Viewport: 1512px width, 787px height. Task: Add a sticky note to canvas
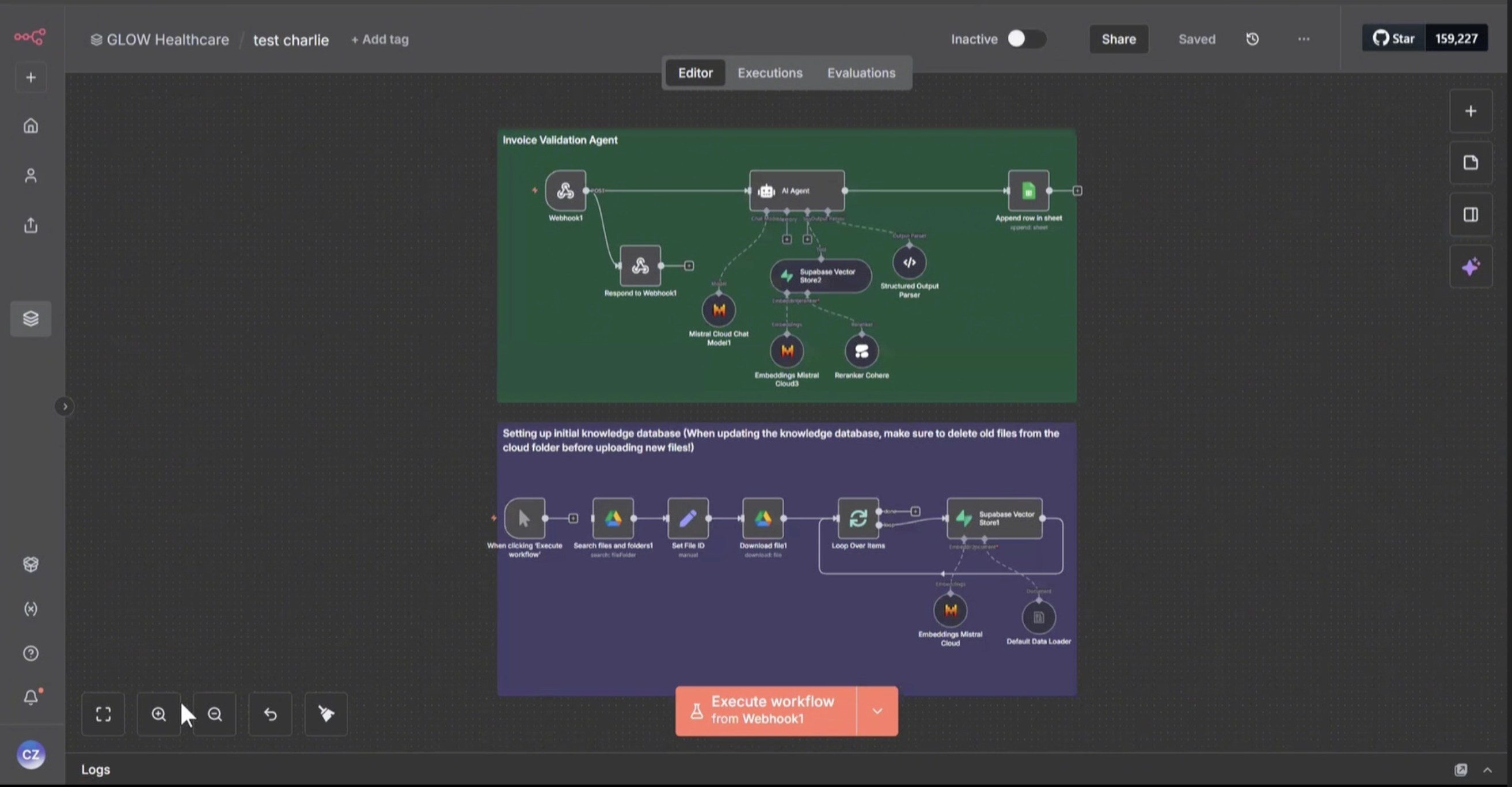1471,162
